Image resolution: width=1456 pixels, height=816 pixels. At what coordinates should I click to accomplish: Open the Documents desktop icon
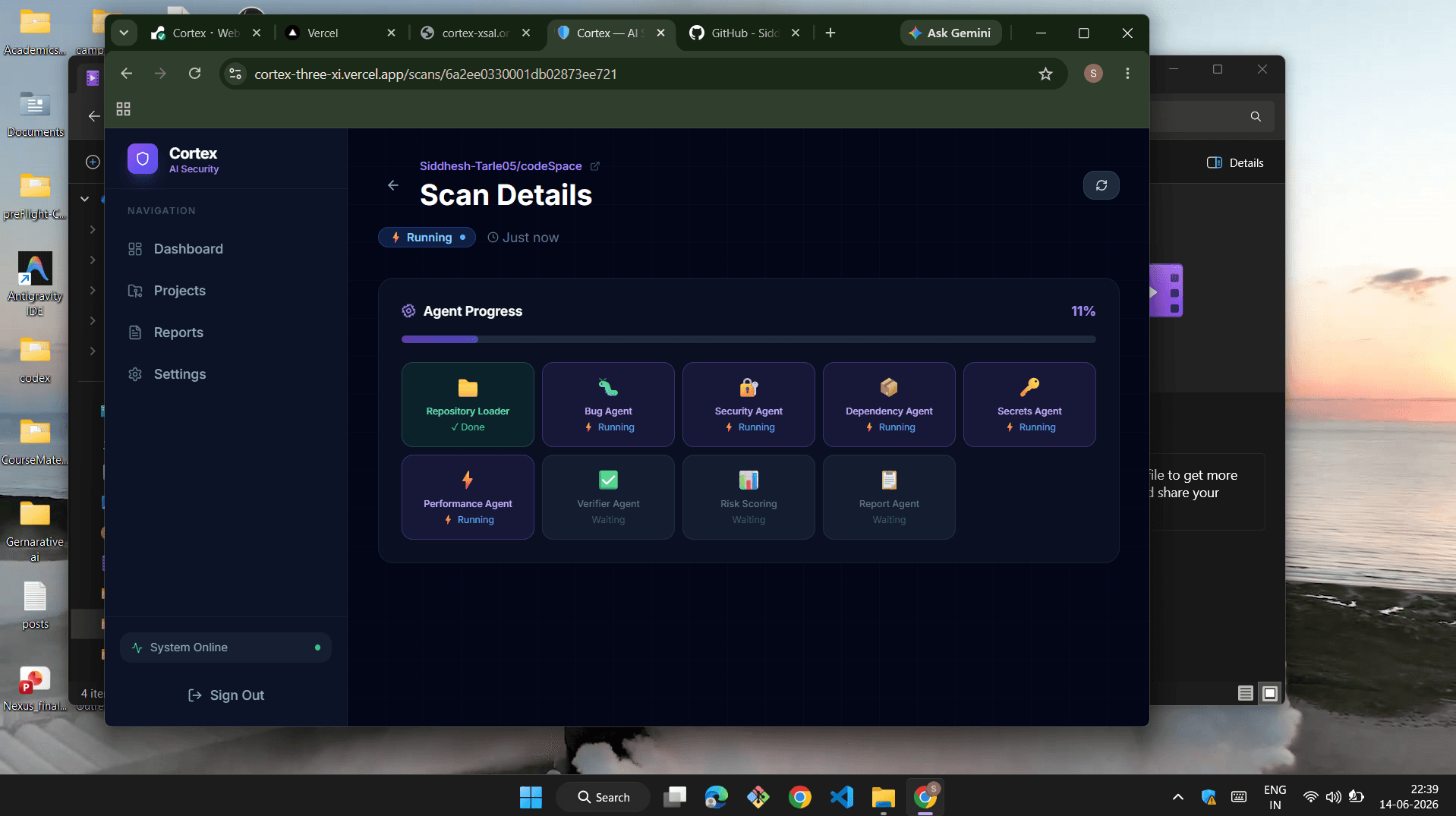tap(35, 115)
